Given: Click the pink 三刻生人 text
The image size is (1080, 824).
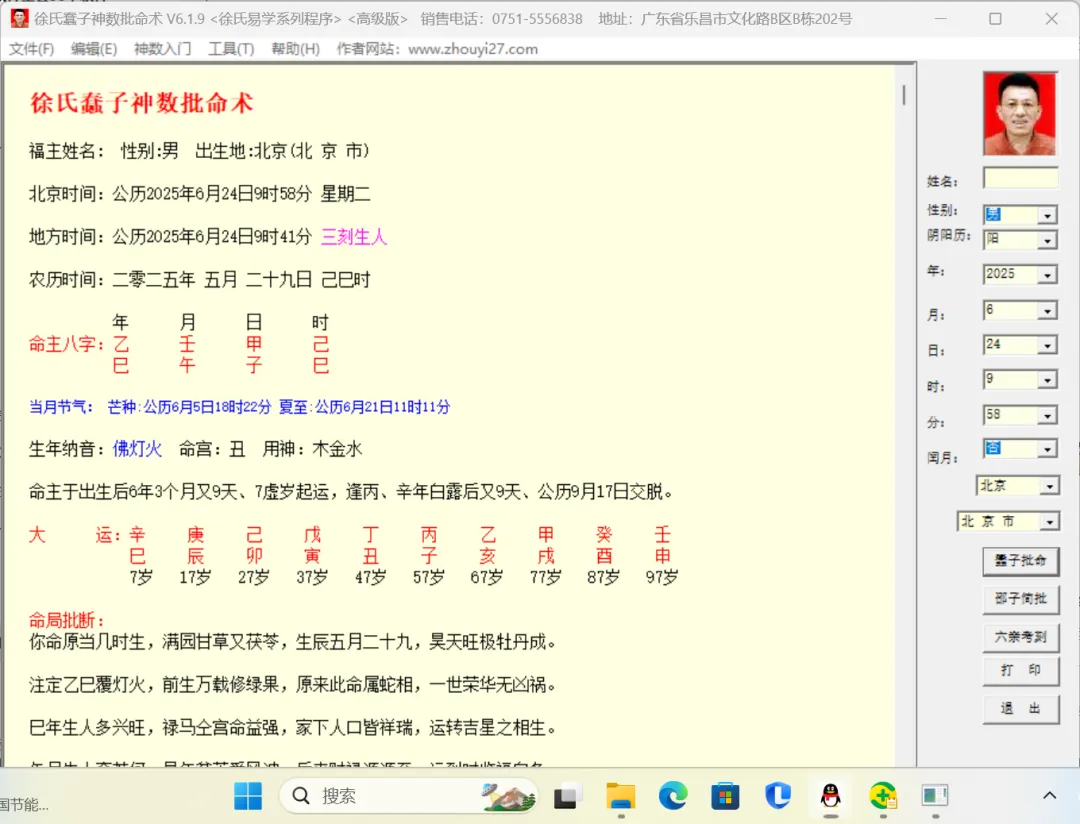Looking at the screenshot, I should point(354,237).
